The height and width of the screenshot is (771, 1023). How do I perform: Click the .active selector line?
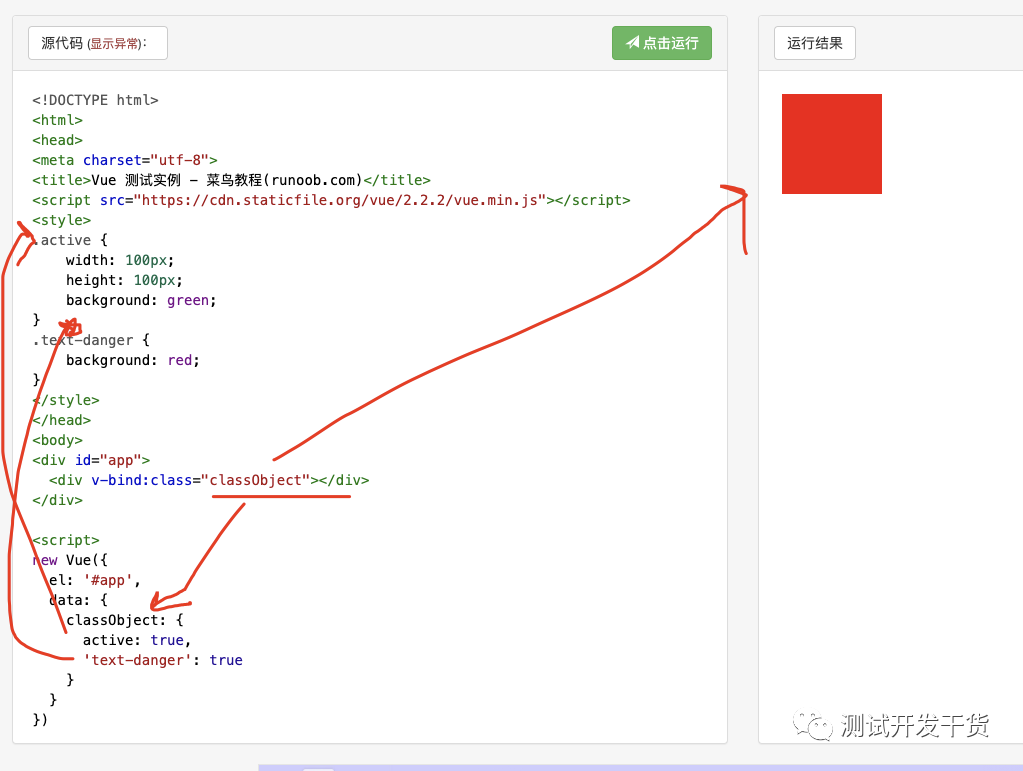tap(70, 240)
